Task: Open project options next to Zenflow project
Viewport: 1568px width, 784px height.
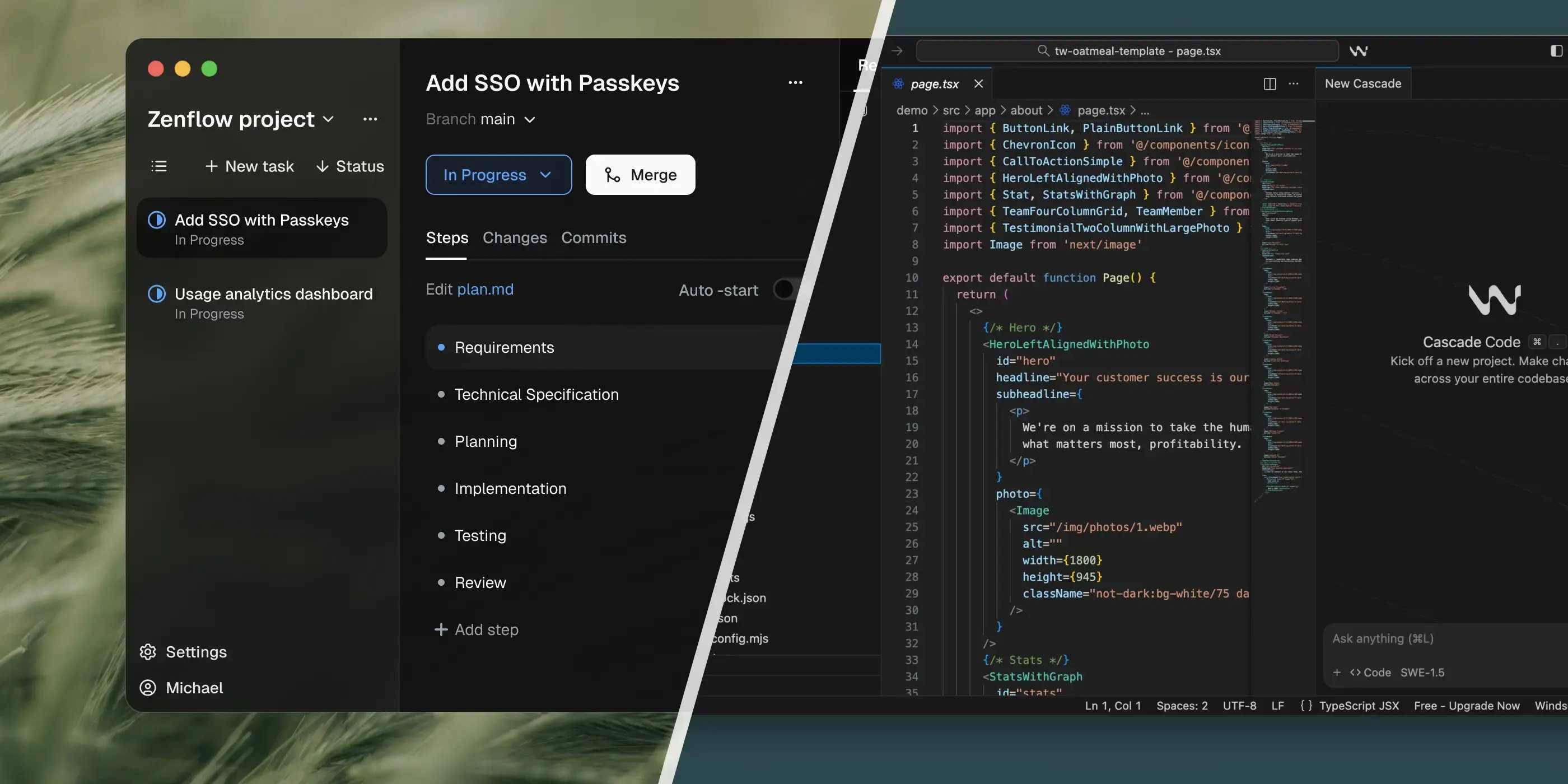Action: tap(370, 119)
